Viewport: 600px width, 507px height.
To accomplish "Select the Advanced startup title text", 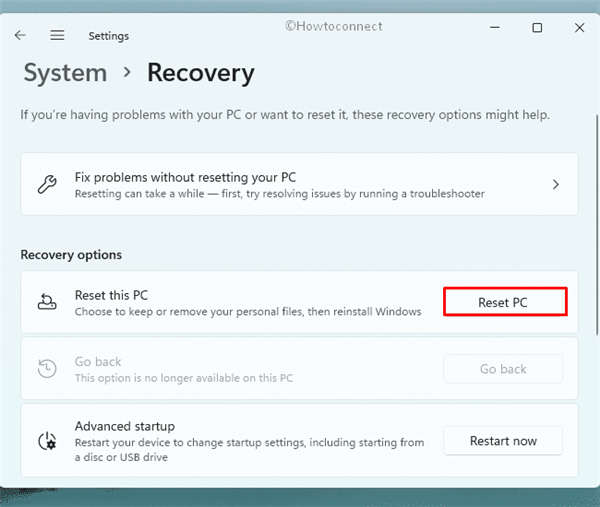I will click(125, 426).
